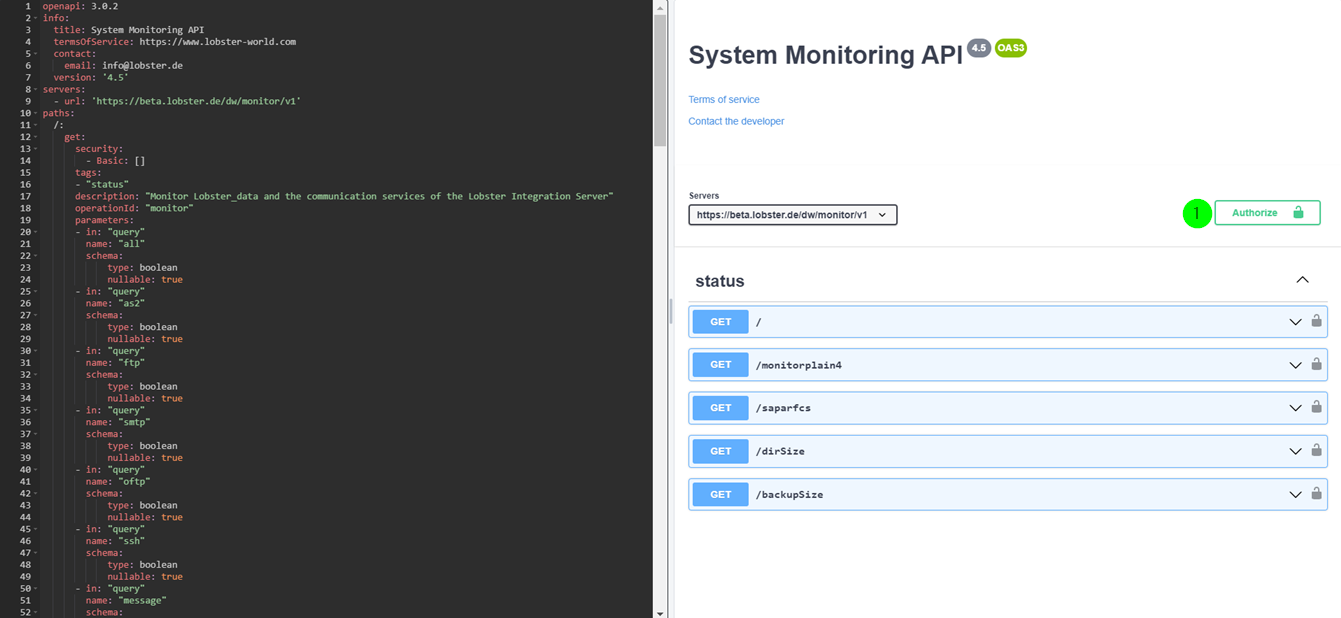Fold the info block at line 2
The height and width of the screenshot is (618, 1341).
[x=36, y=18]
